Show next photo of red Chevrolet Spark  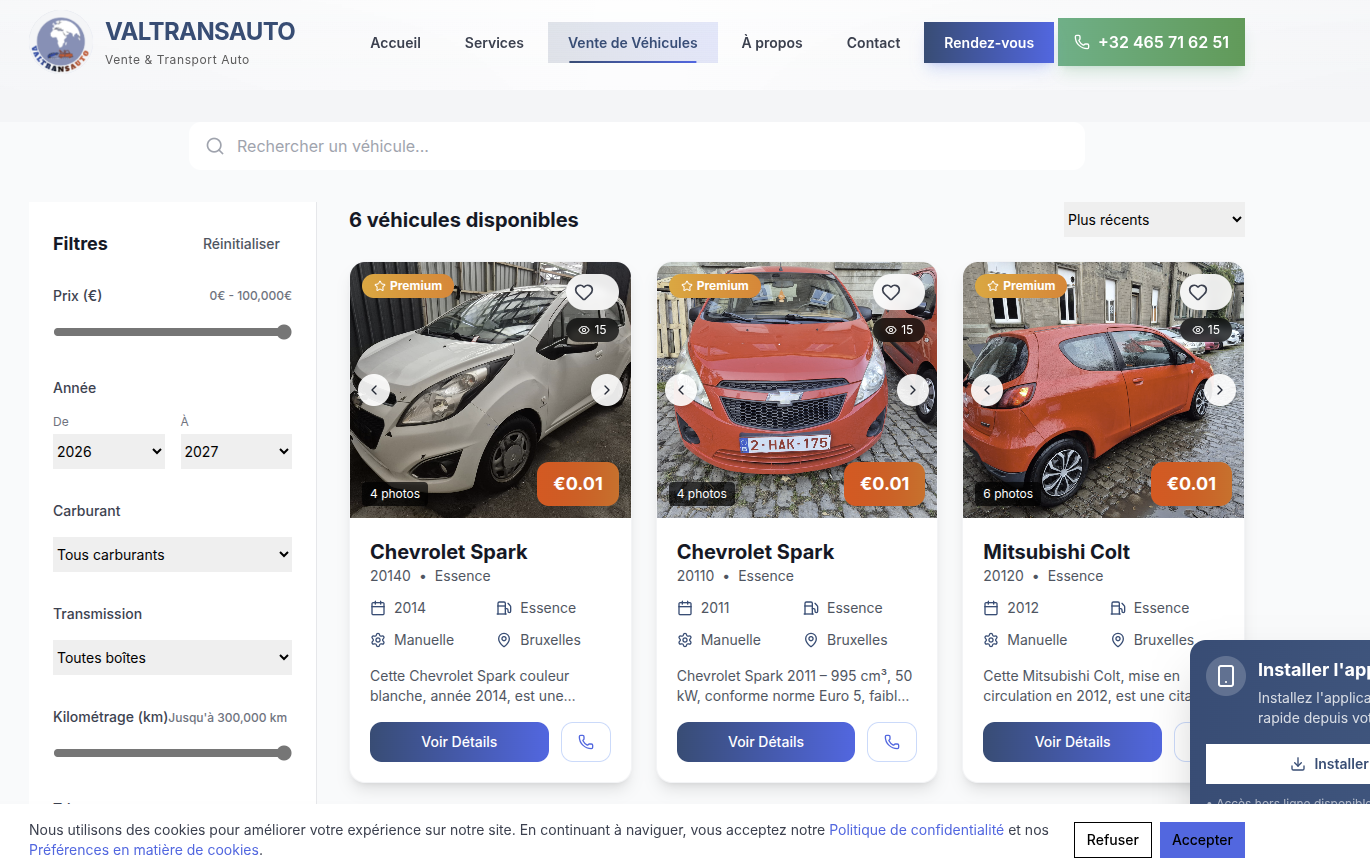coord(913,390)
